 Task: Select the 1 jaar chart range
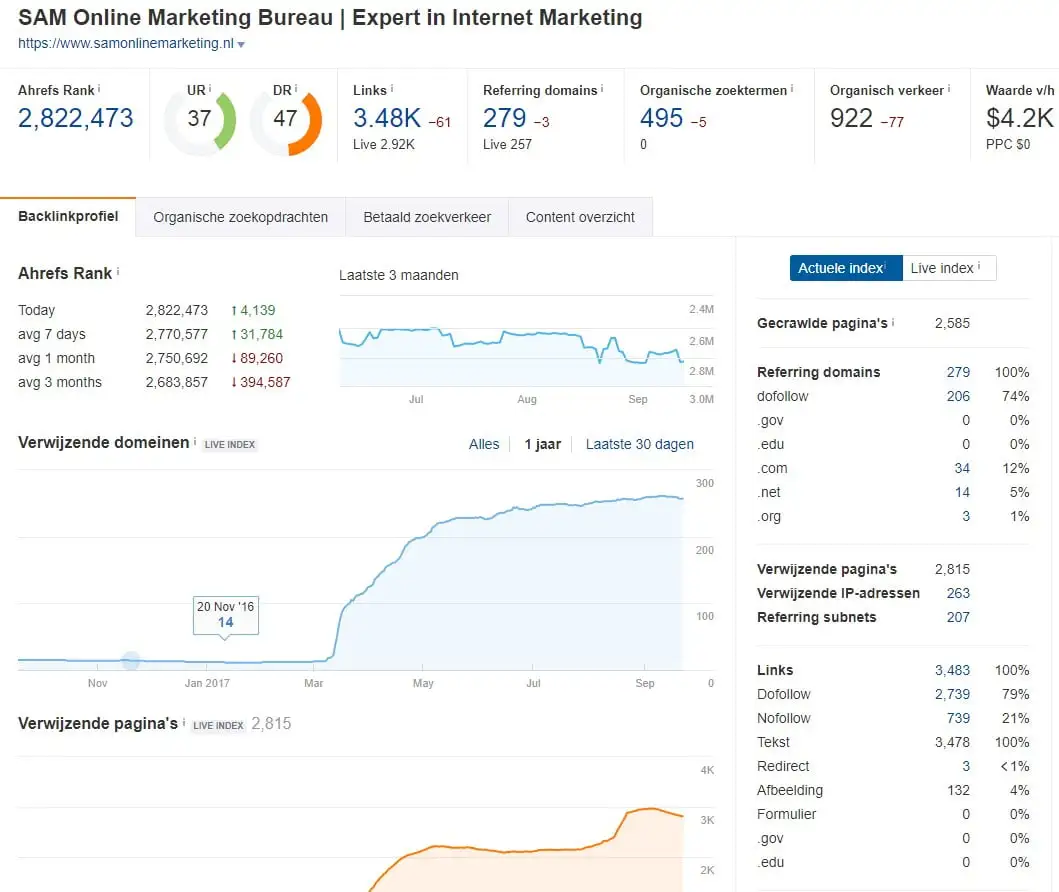[x=543, y=444]
